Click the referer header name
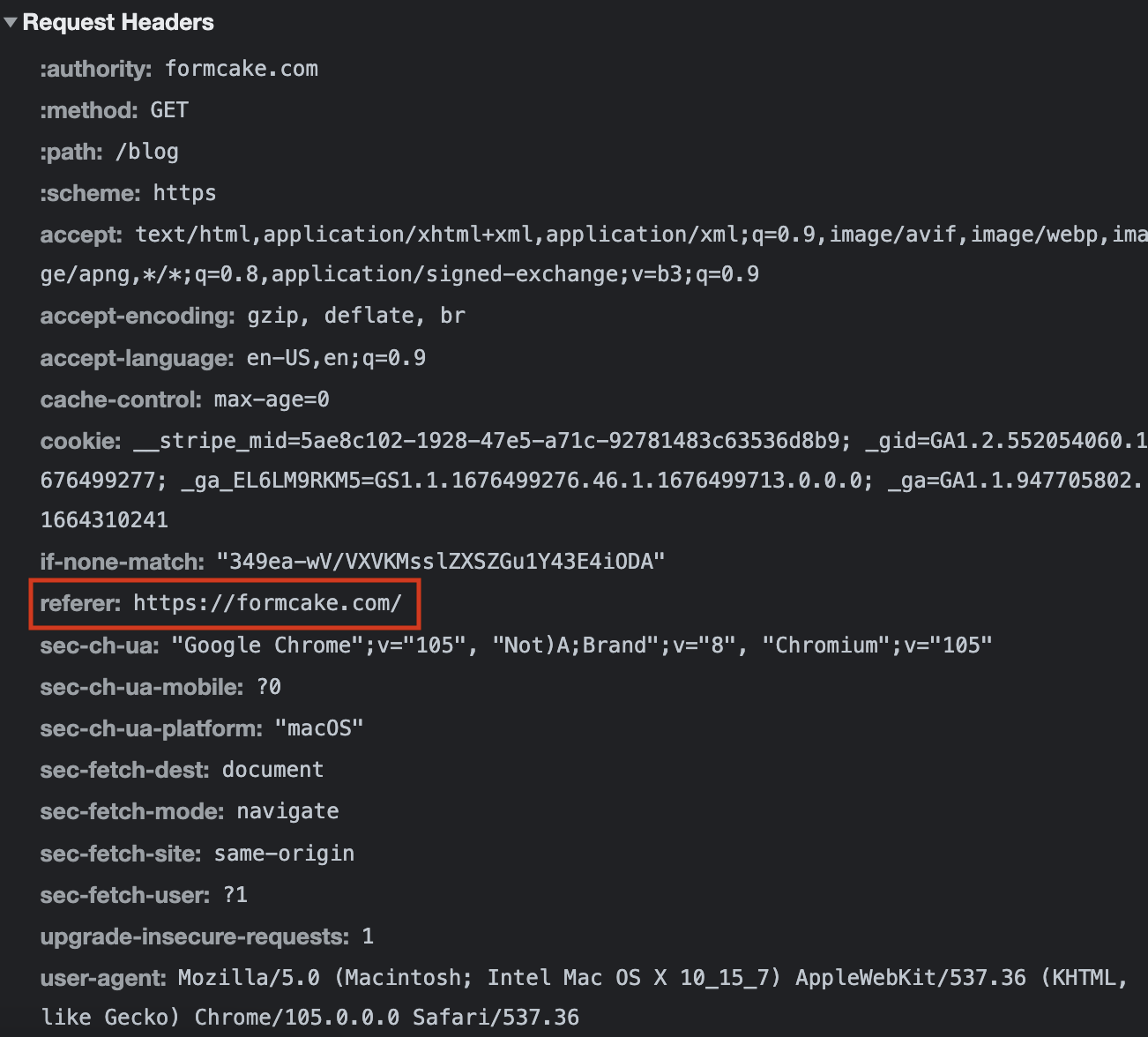This screenshot has height=1037, width=1148. tap(80, 603)
